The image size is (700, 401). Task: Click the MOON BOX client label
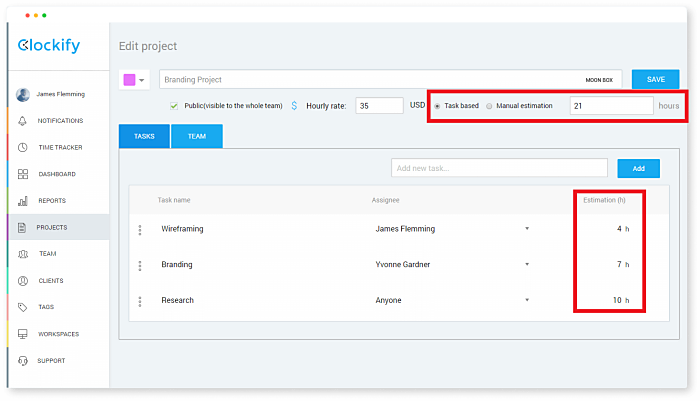(x=599, y=80)
